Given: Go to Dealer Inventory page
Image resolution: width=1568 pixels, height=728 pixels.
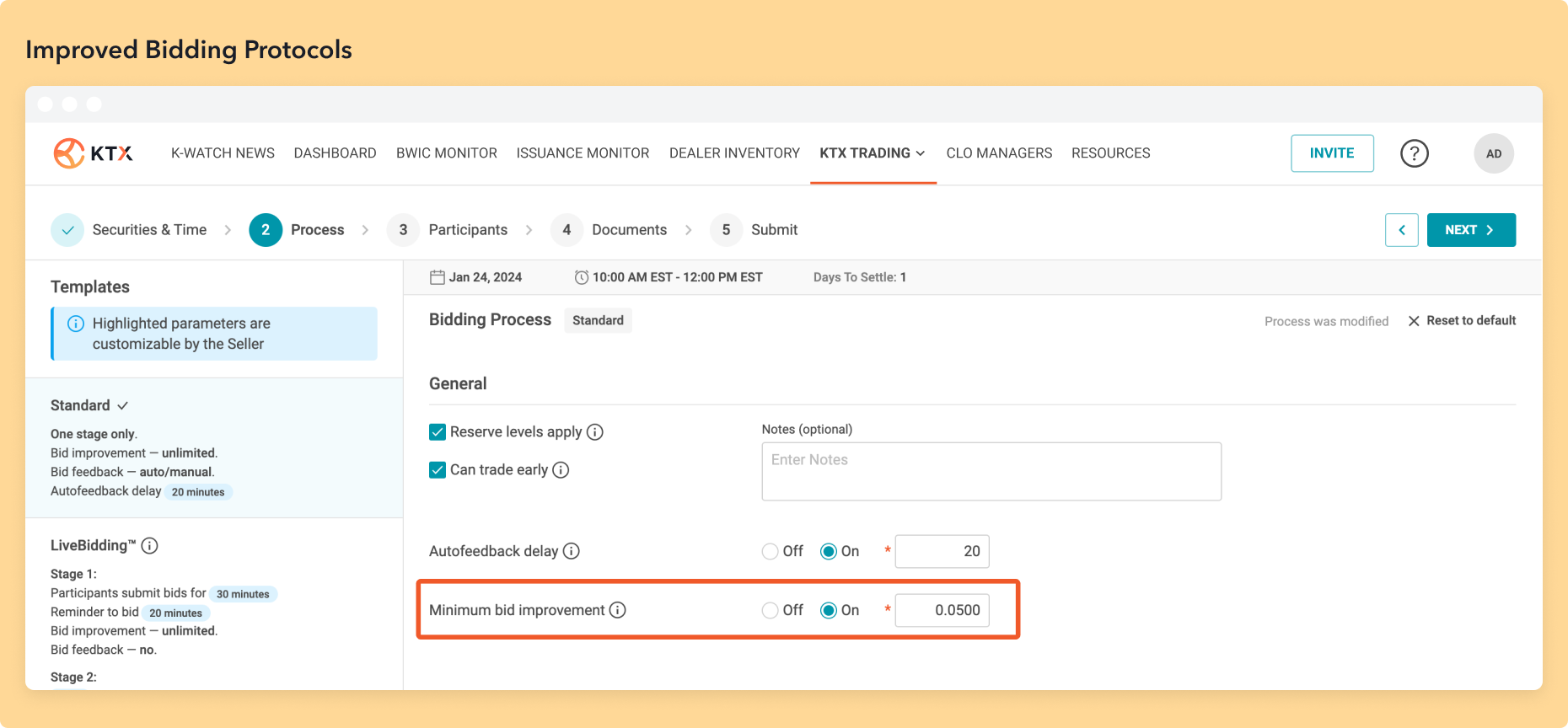Looking at the screenshot, I should click(x=733, y=153).
